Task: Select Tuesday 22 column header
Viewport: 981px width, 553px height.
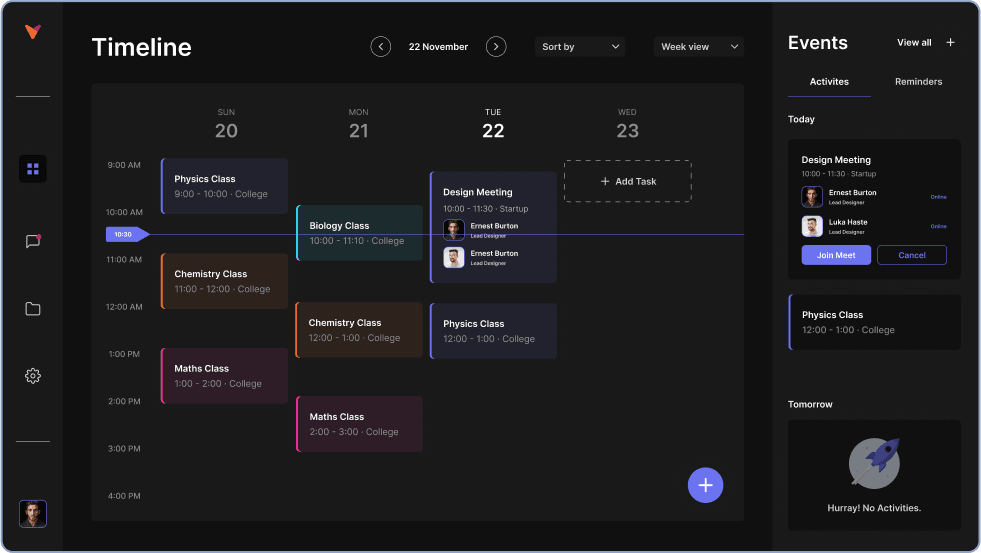Action: coord(493,124)
